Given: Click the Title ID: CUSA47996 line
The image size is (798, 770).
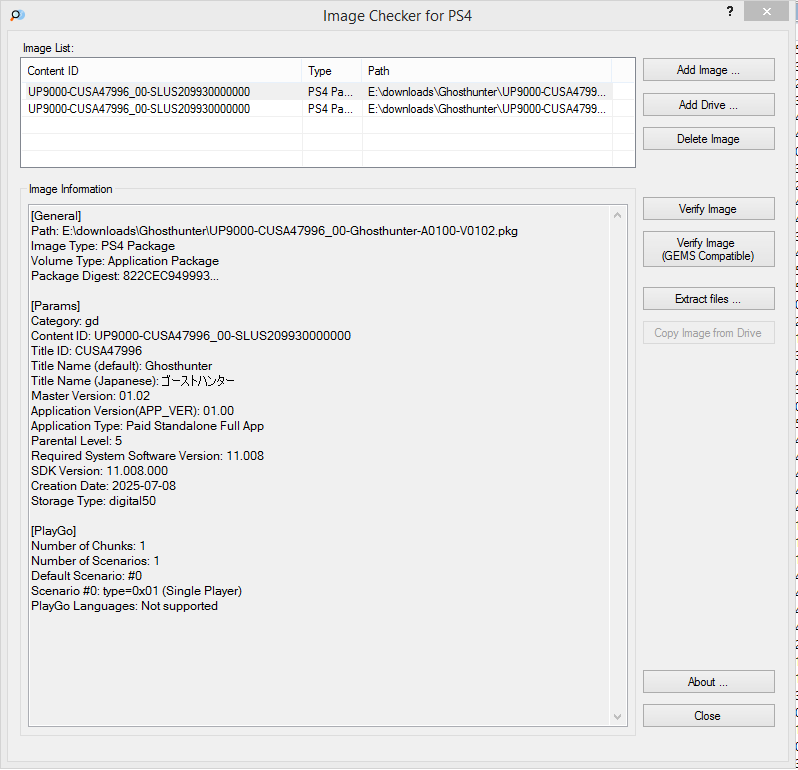Looking at the screenshot, I should [87, 351].
